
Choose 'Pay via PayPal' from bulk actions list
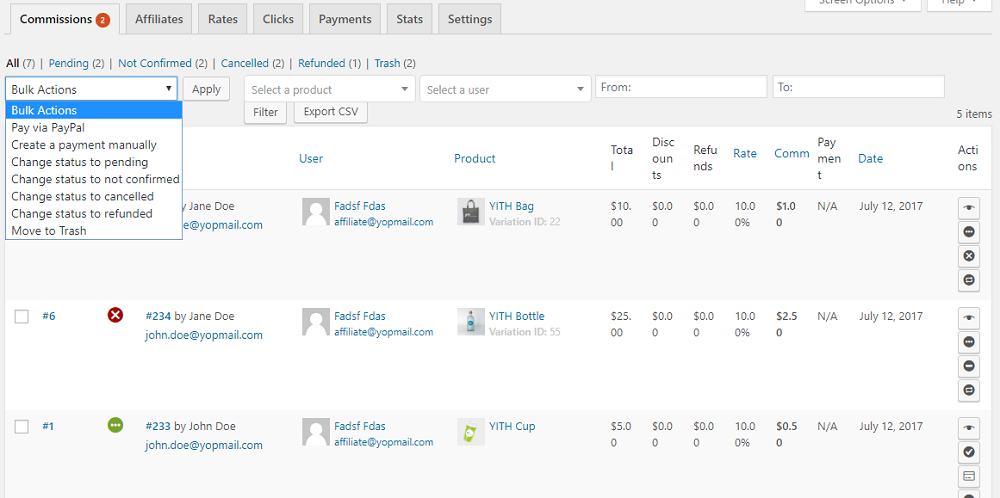coord(48,128)
